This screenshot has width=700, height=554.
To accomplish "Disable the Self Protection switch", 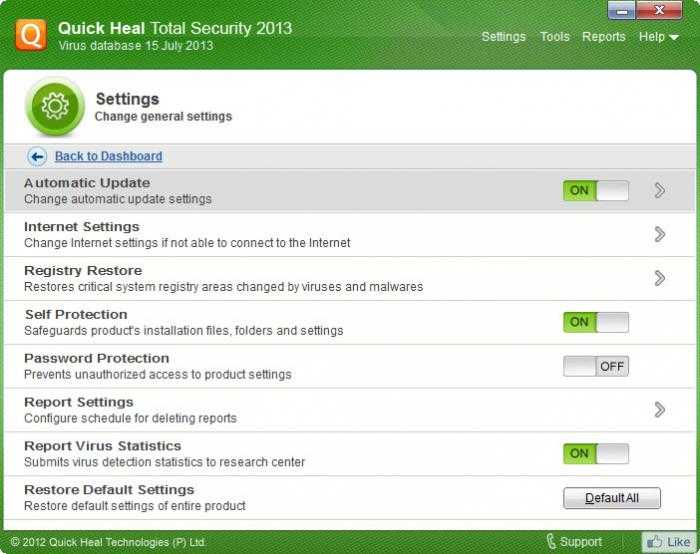I will 596,322.
